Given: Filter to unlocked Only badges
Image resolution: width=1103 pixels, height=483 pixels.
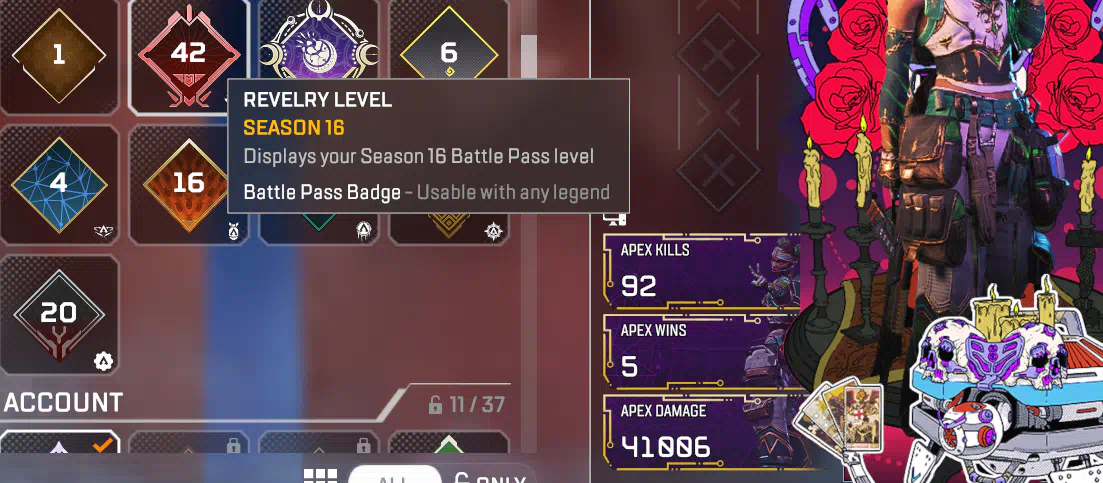Looking at the screenshot, I should tap(491, 477).
